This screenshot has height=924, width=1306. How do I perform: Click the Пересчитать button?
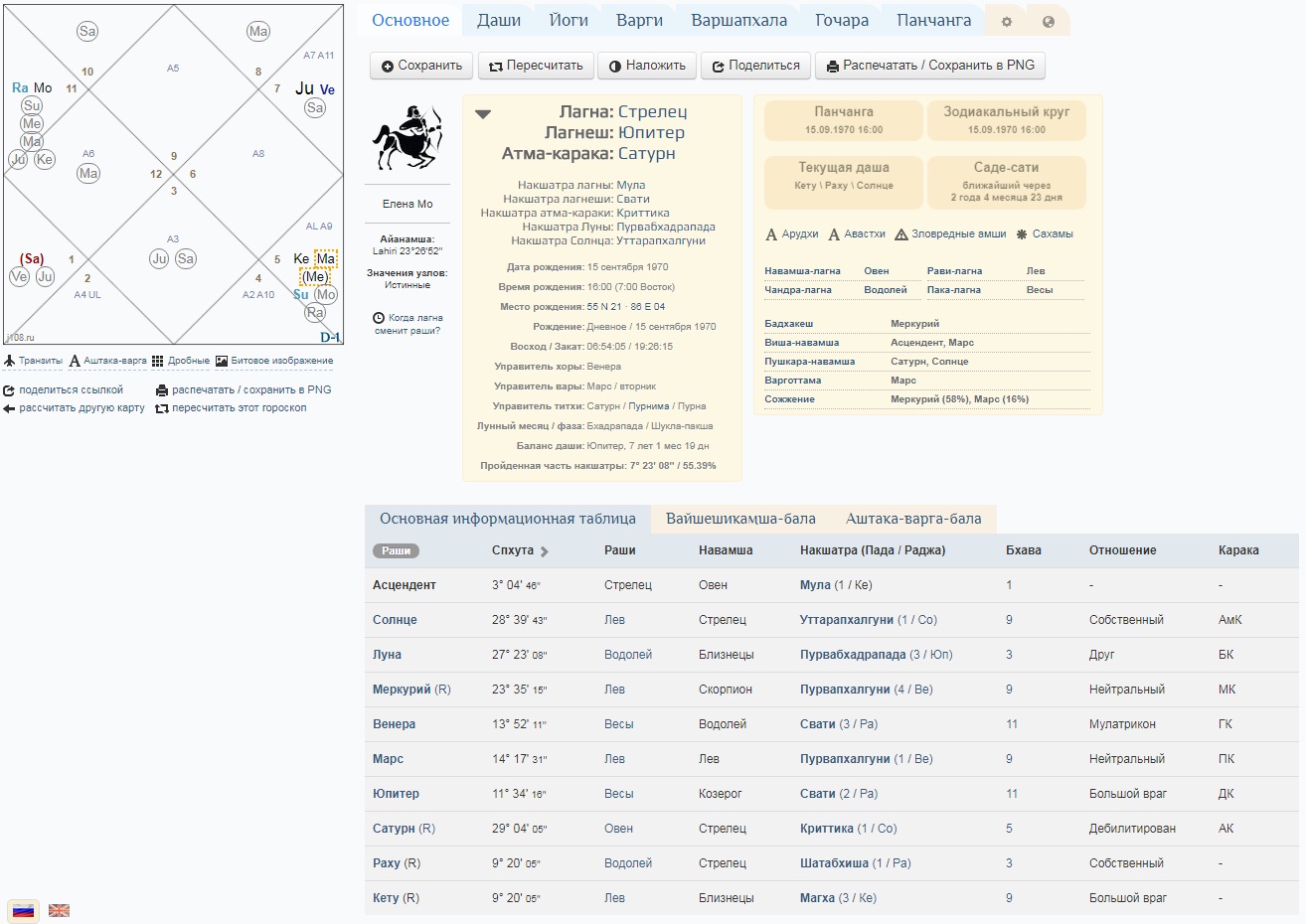tap(537, 66)
